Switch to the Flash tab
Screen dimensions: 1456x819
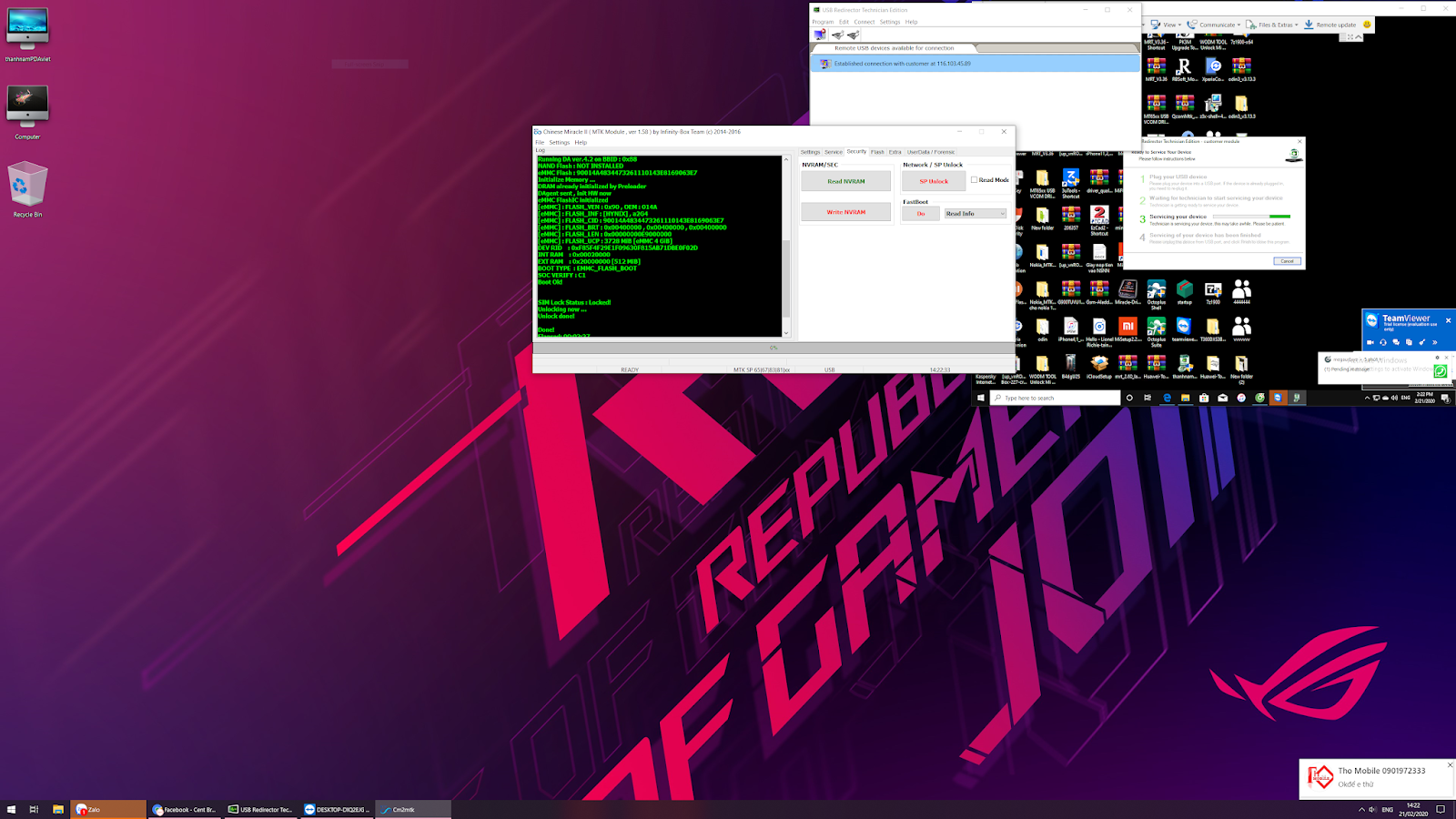click(877, 152)
